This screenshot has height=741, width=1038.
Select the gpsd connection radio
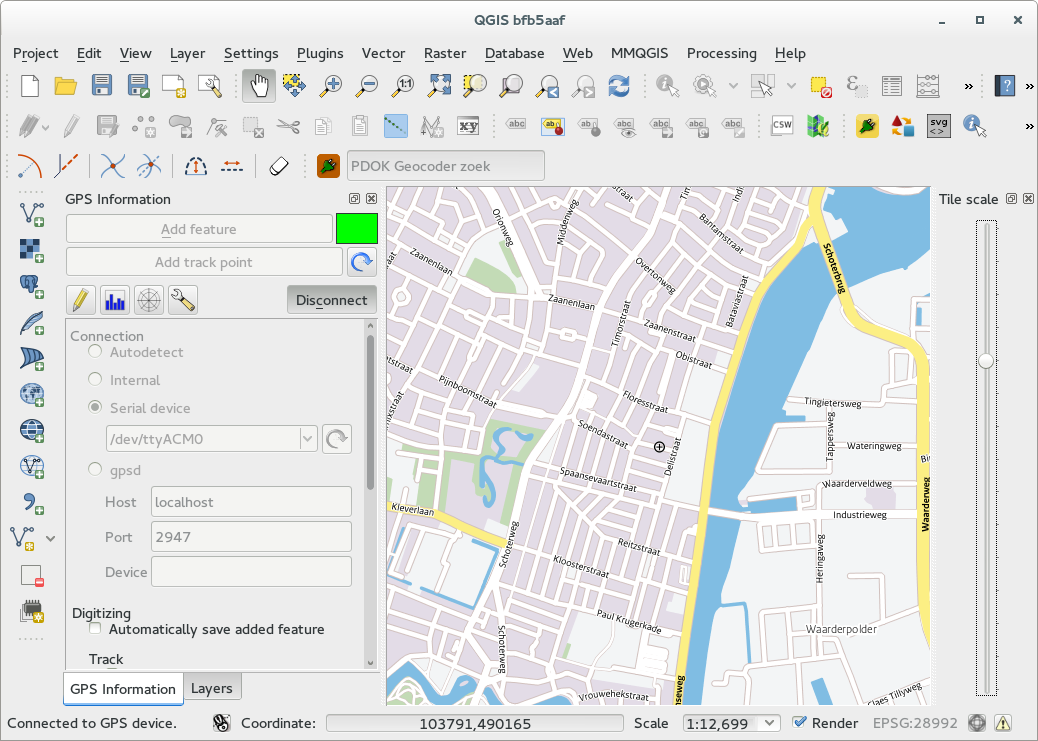tap(95, 469)
